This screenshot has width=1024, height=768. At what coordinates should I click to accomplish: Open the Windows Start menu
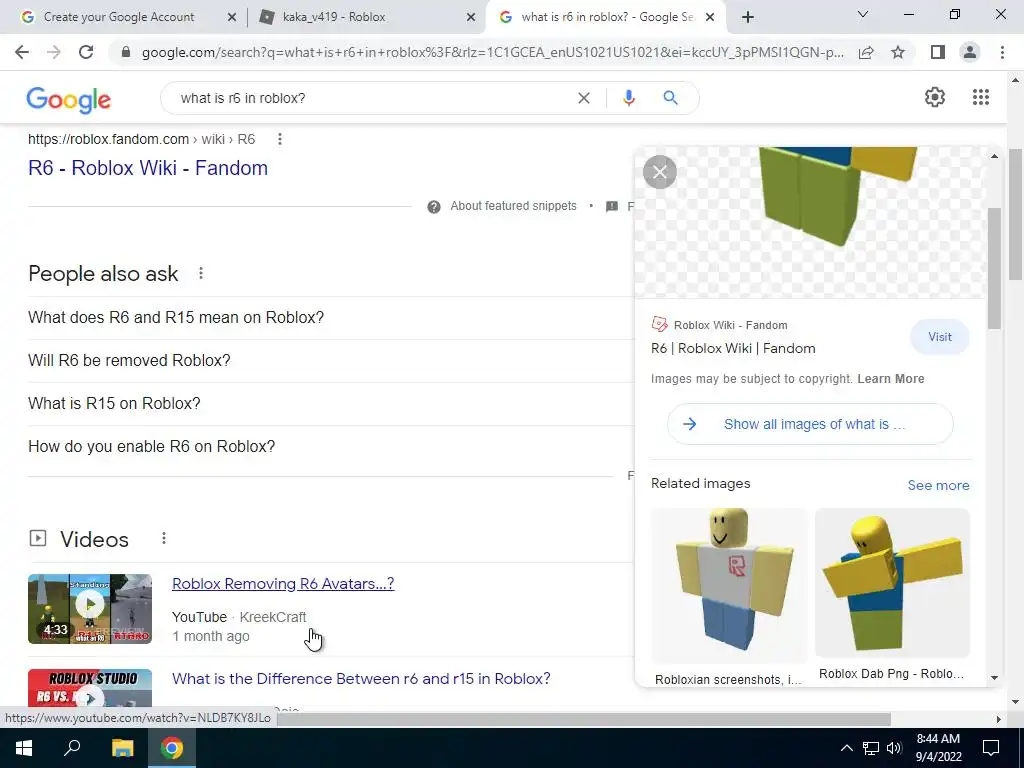24,748
